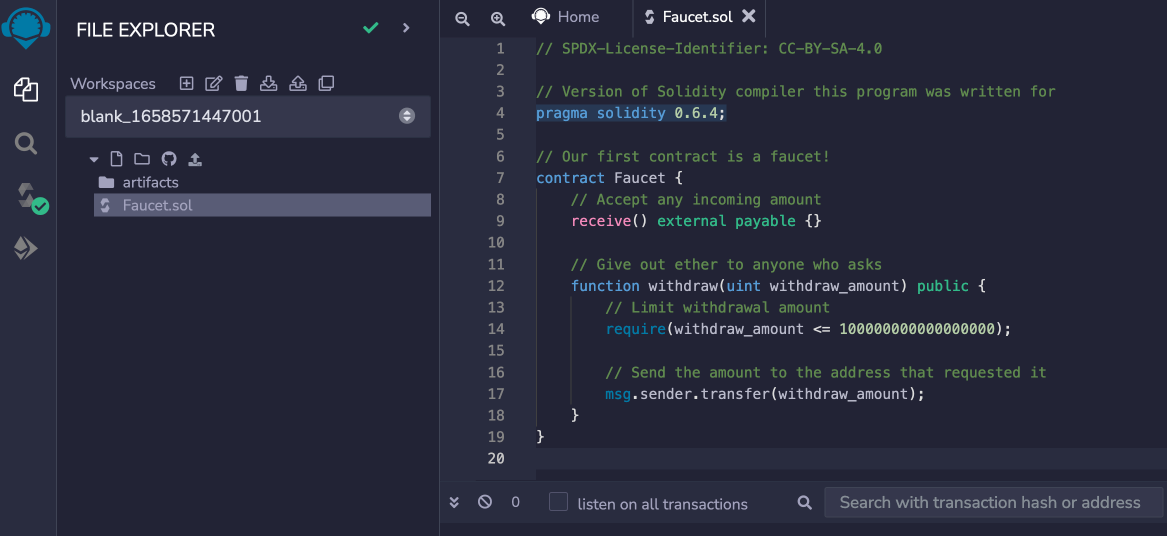Click the clone workspace icon

point(326,83)
